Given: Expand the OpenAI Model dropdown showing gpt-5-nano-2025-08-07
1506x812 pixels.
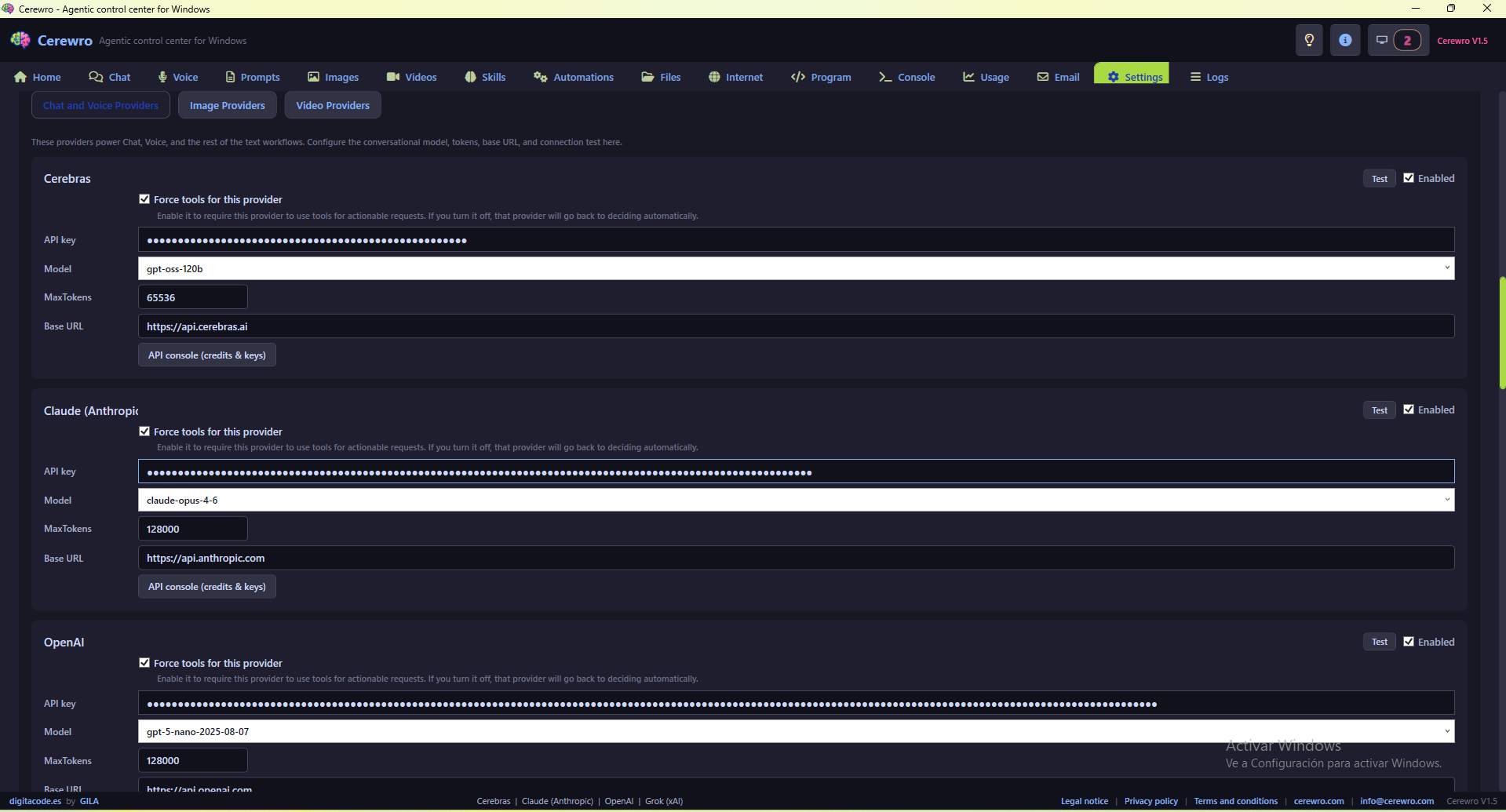Looking at the screenshot, I should point(796,731).
